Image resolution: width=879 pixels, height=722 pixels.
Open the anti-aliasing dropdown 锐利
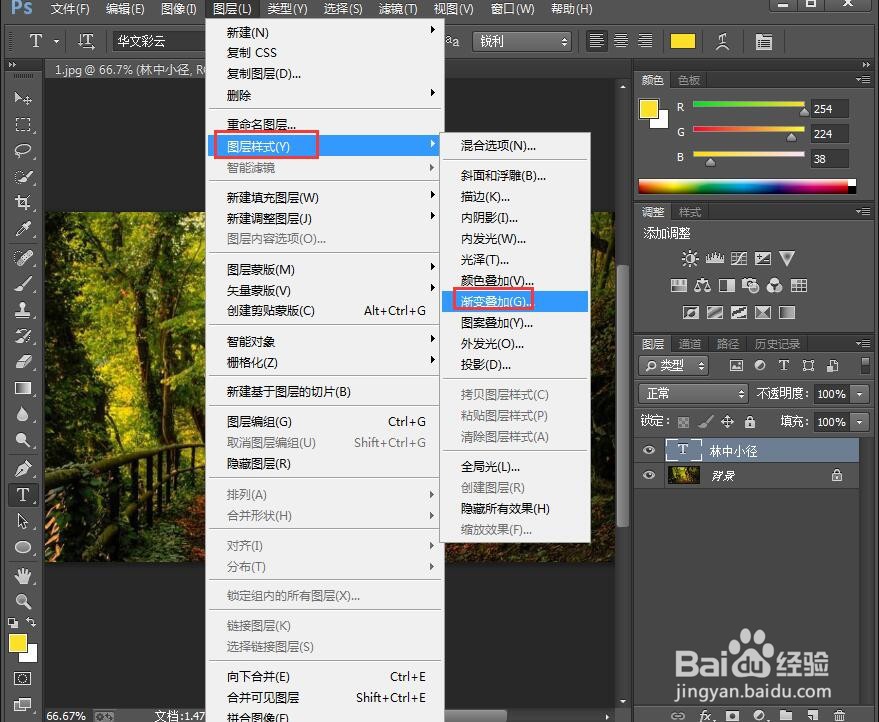[522, 41]
